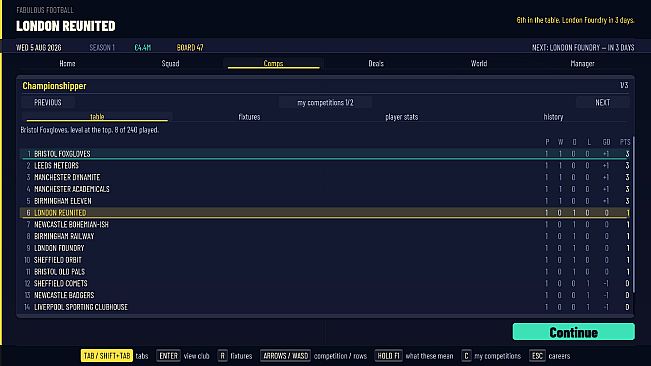This screenshot has width=651, height=366.
Task: Click the £4.4M budget value
Action: 143,47
